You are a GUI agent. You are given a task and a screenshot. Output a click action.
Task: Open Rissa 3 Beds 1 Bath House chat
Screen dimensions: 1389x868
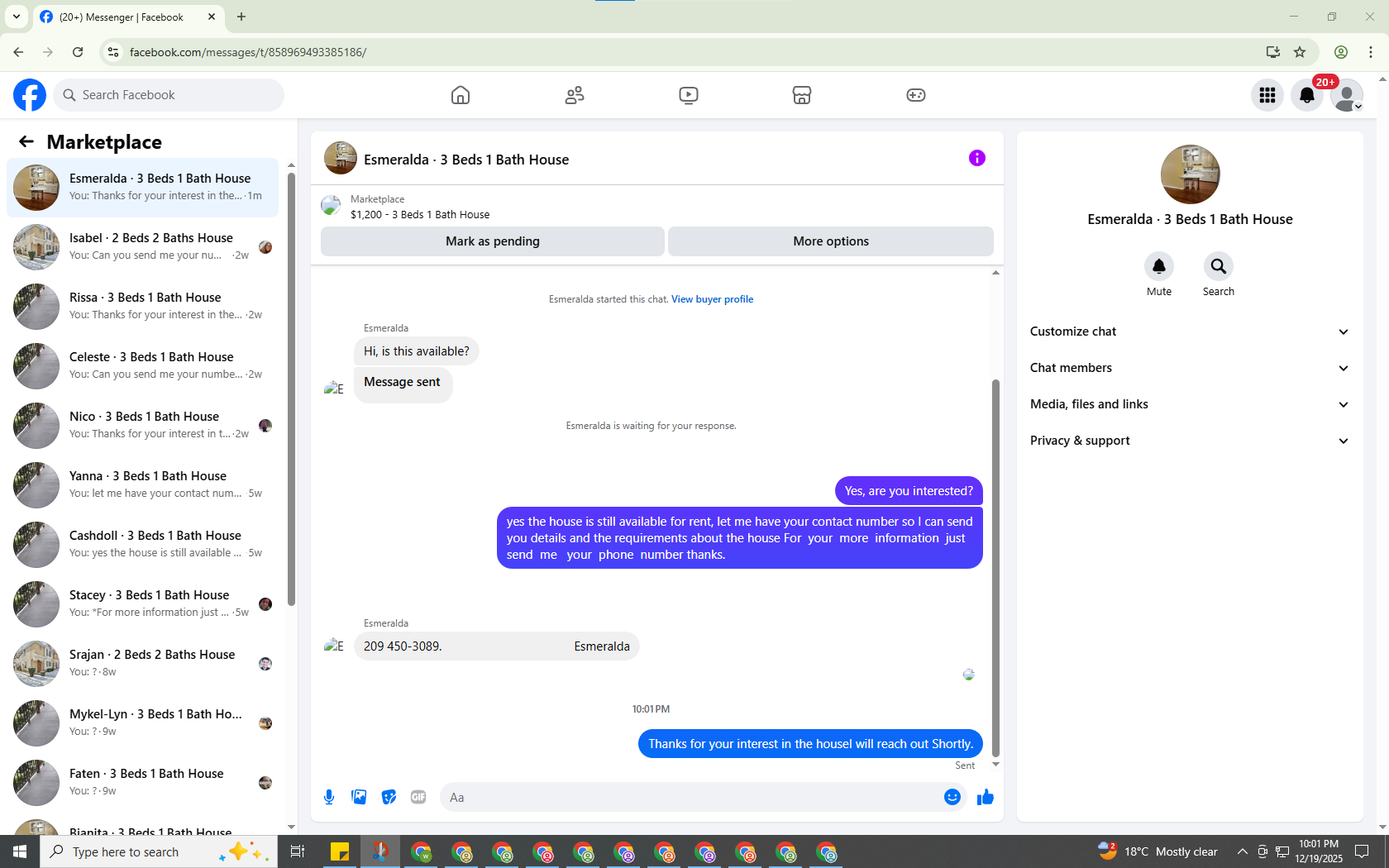(142, 307)
